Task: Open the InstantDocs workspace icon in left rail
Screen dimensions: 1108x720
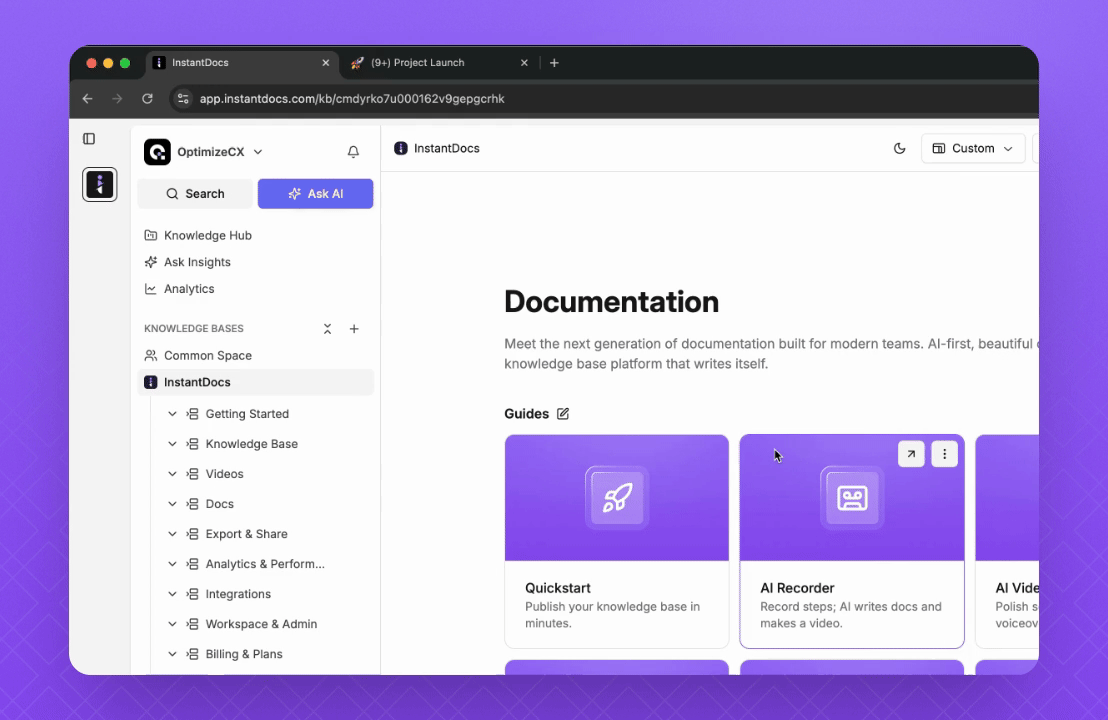Action: point(100,184)
